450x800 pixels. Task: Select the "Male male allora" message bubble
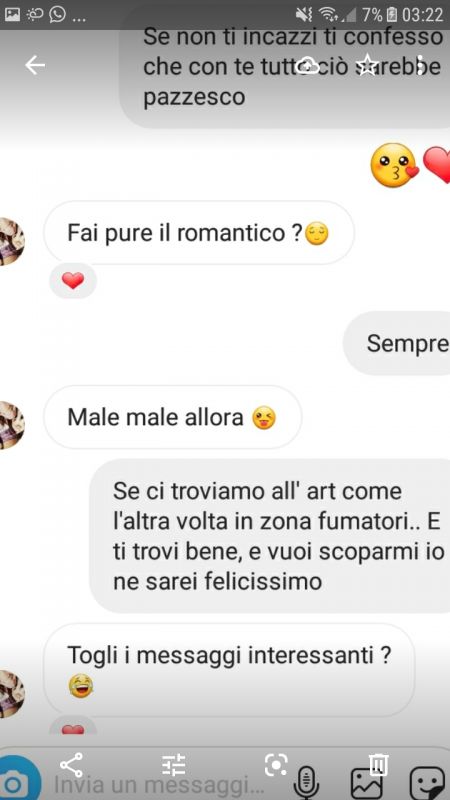click(x=172, y=417)
